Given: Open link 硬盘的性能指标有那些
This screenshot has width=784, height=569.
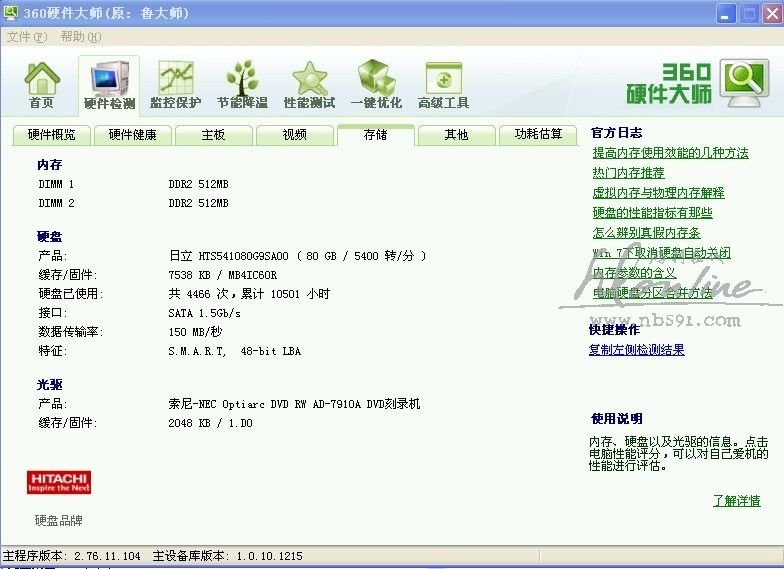Looking at the screenshot, I should click(x=652, y=213).
